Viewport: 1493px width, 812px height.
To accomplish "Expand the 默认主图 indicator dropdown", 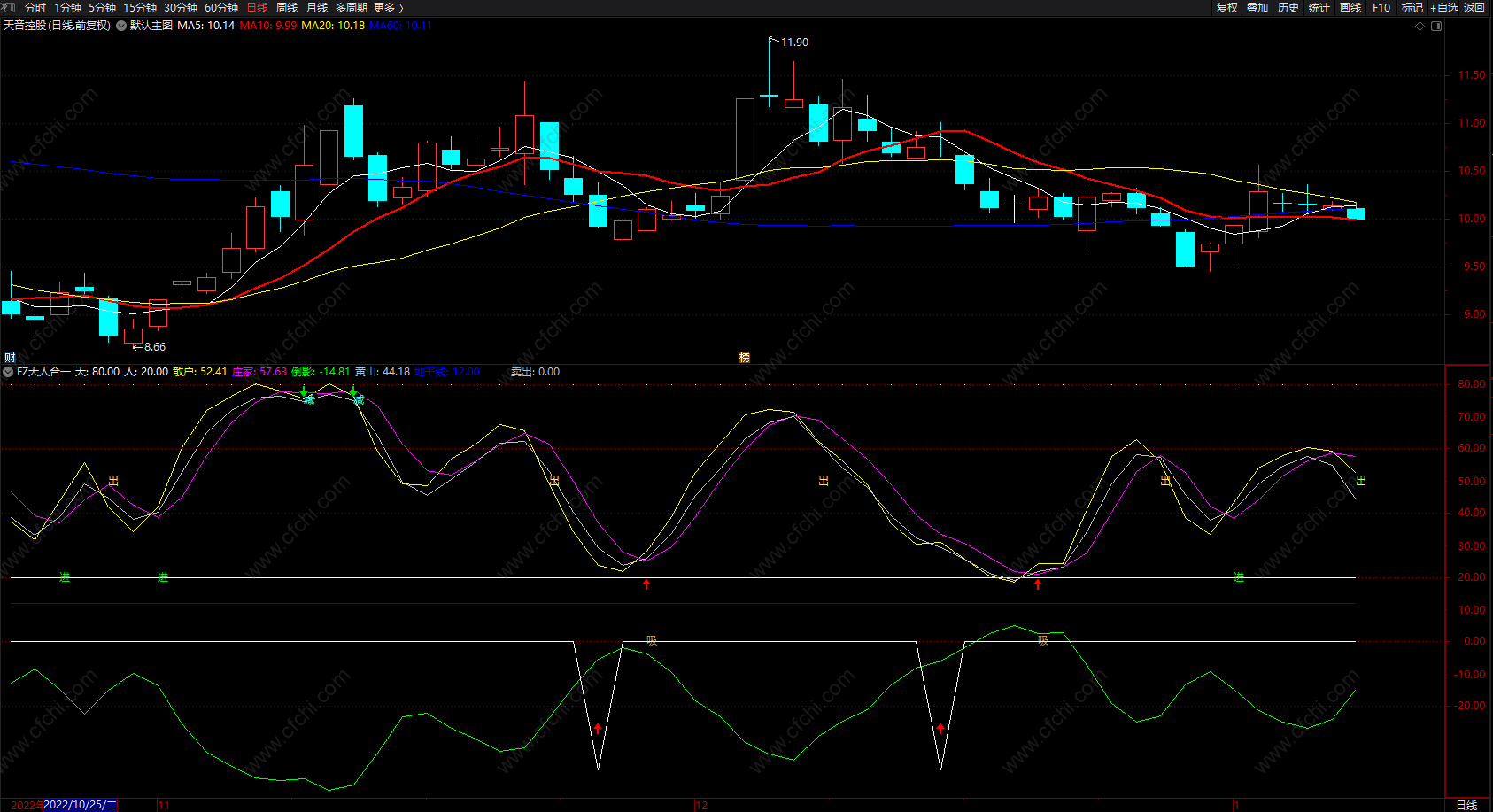I will 121,26.
